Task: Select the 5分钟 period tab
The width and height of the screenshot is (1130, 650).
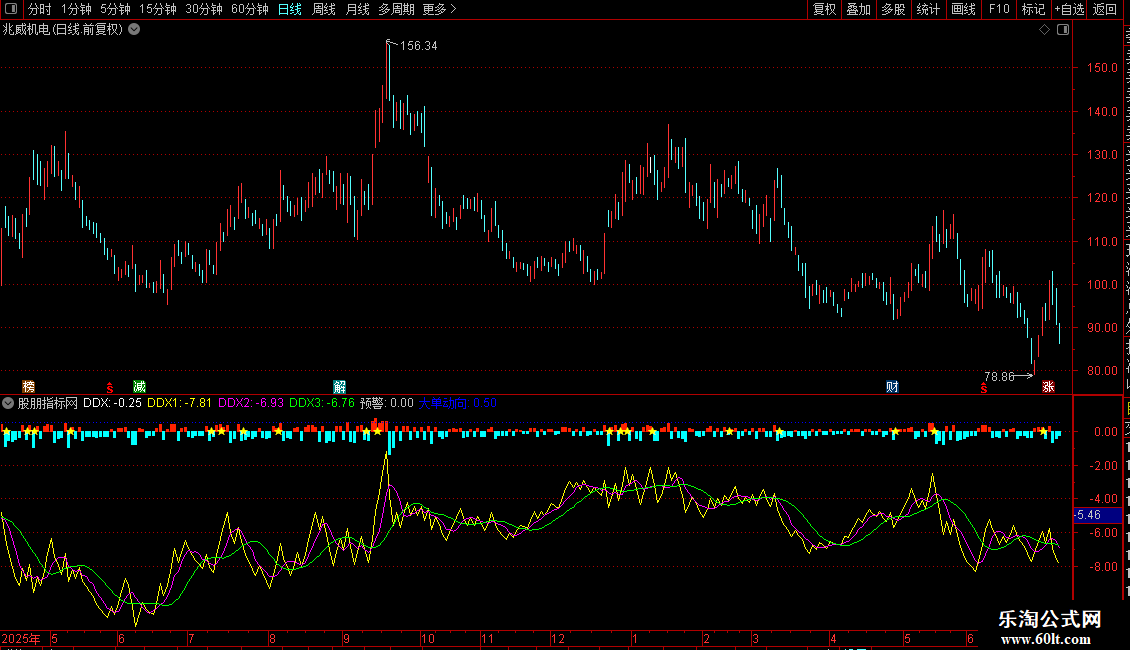Action: (x=115, y=9)
